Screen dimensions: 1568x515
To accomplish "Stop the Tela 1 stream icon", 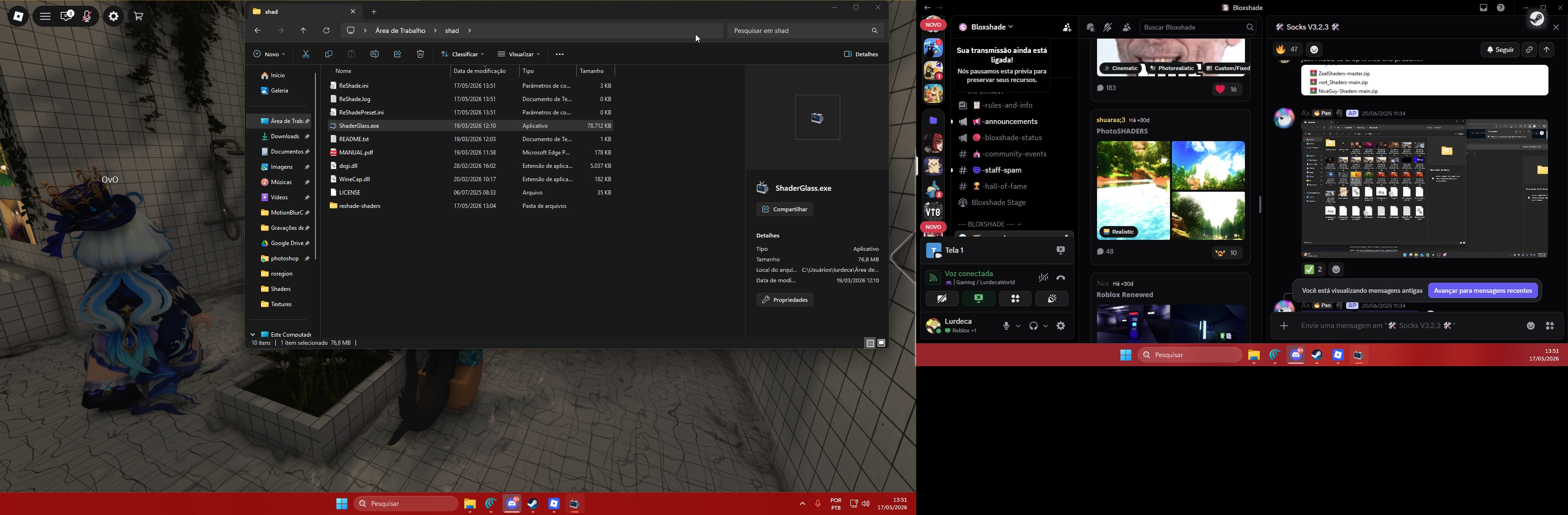I will (1060, 250).
